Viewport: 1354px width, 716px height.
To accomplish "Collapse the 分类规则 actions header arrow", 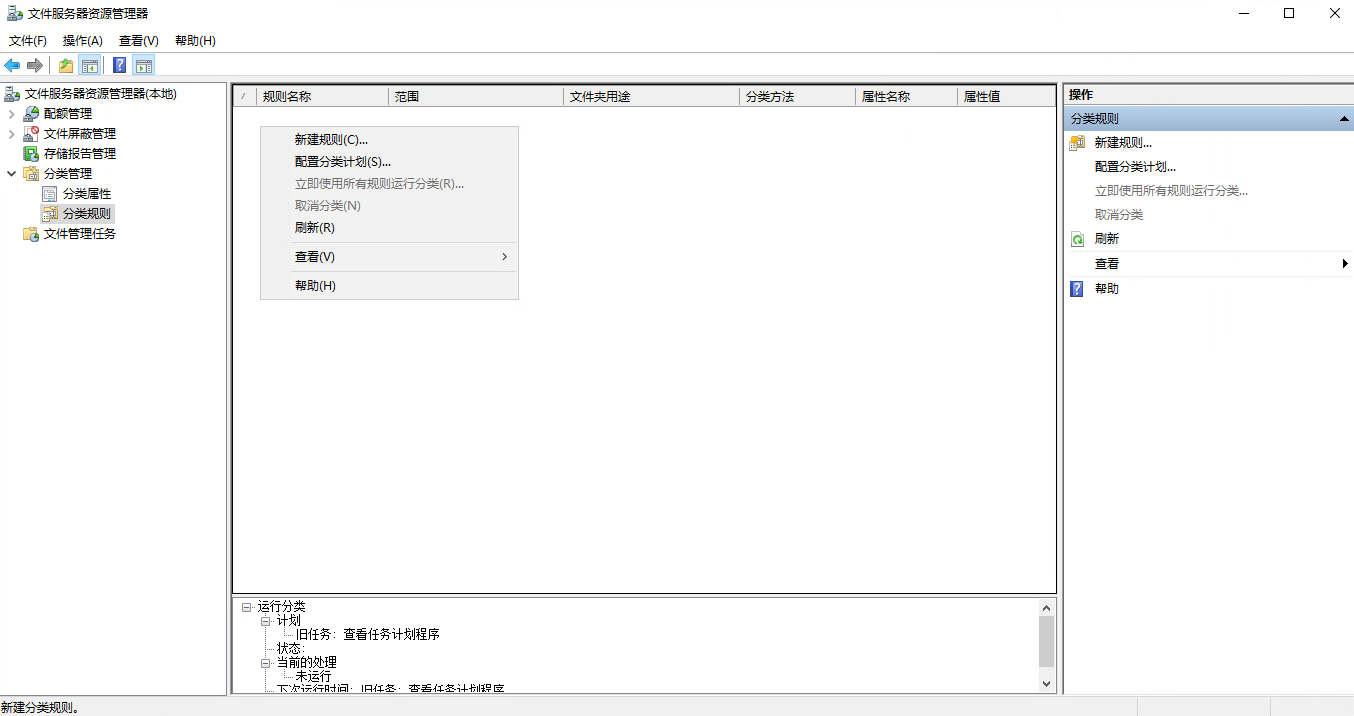I will pyautogui.click(x=1345, y=119).
